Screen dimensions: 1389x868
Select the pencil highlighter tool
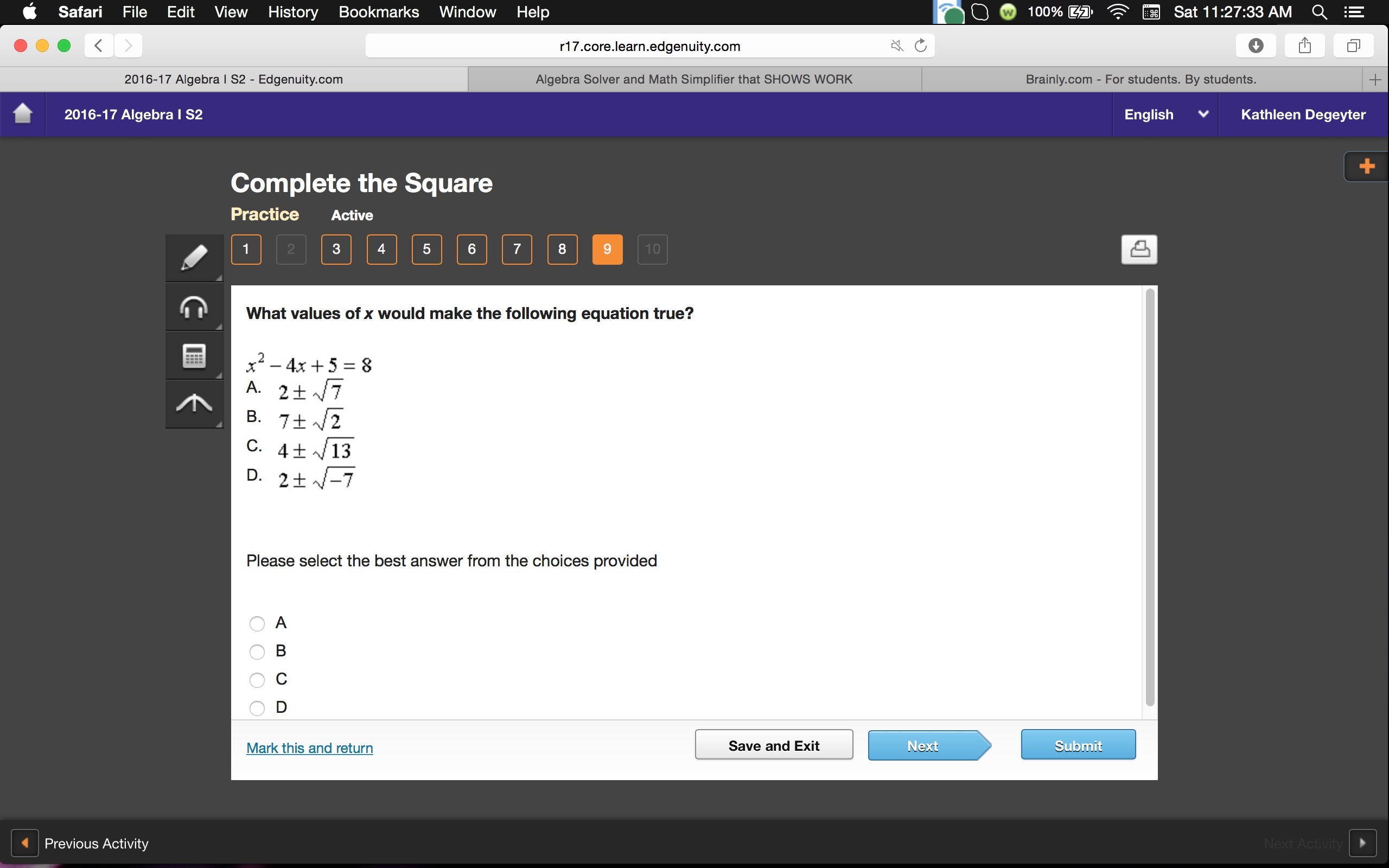pyautogui.click(x=194, y=257)
